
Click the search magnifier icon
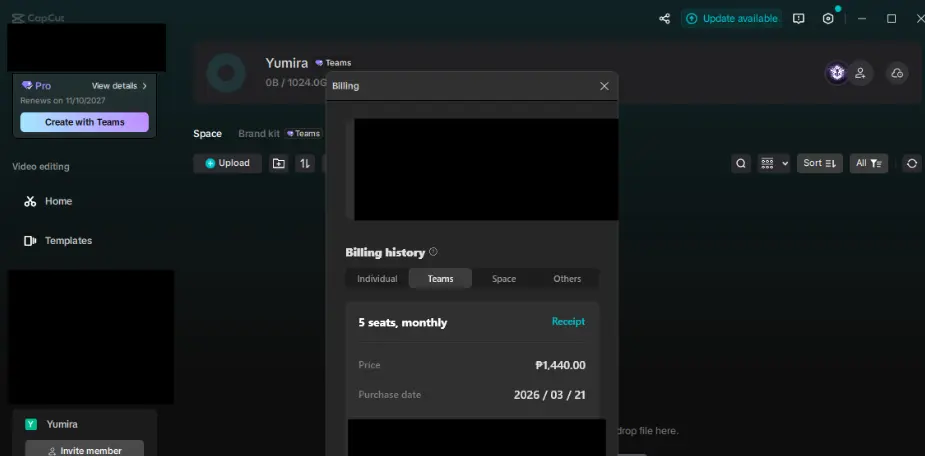click(x=741, y=163)
